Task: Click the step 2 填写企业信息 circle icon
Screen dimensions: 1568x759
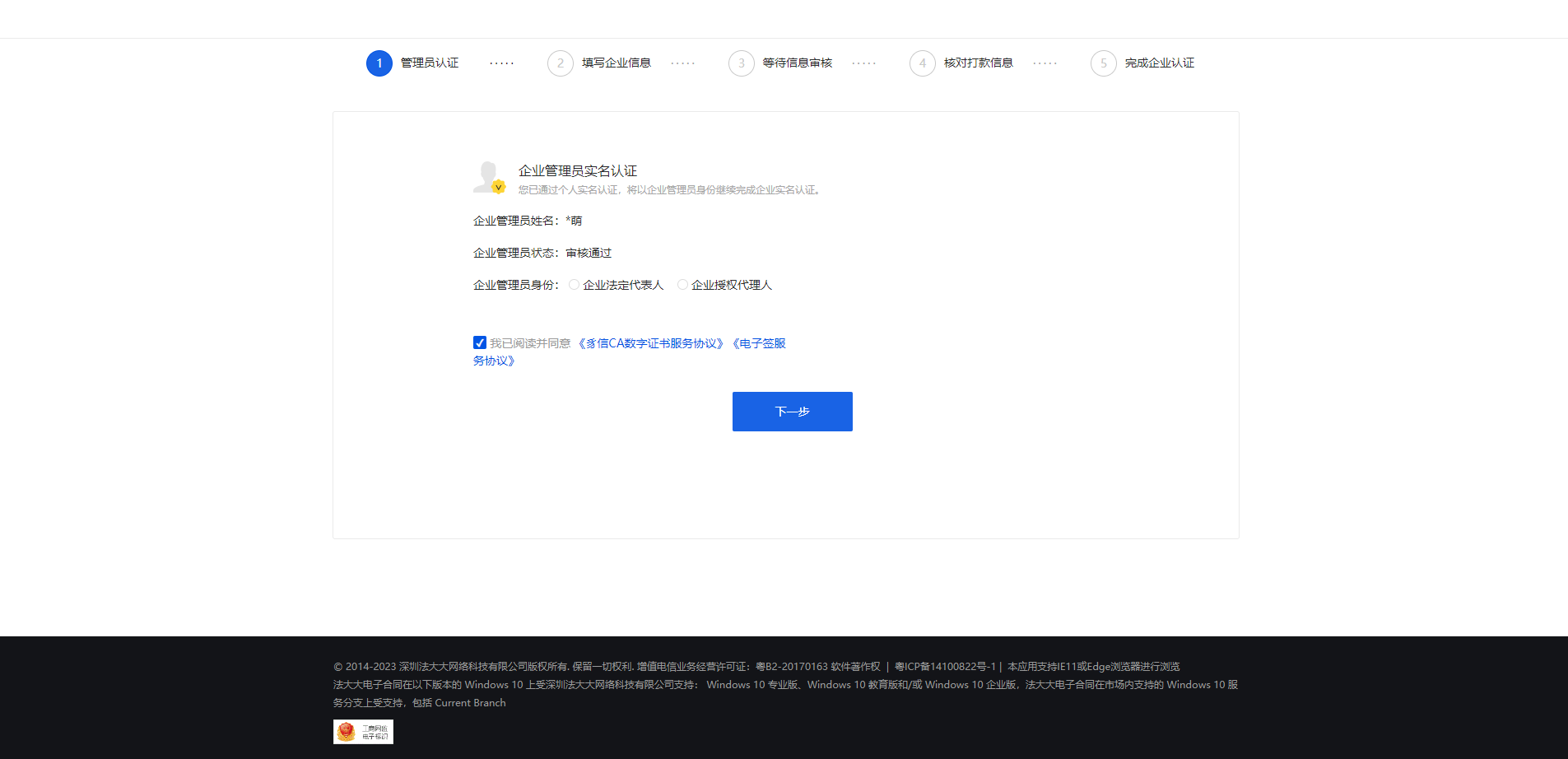Action: click(x=560, y=63)
